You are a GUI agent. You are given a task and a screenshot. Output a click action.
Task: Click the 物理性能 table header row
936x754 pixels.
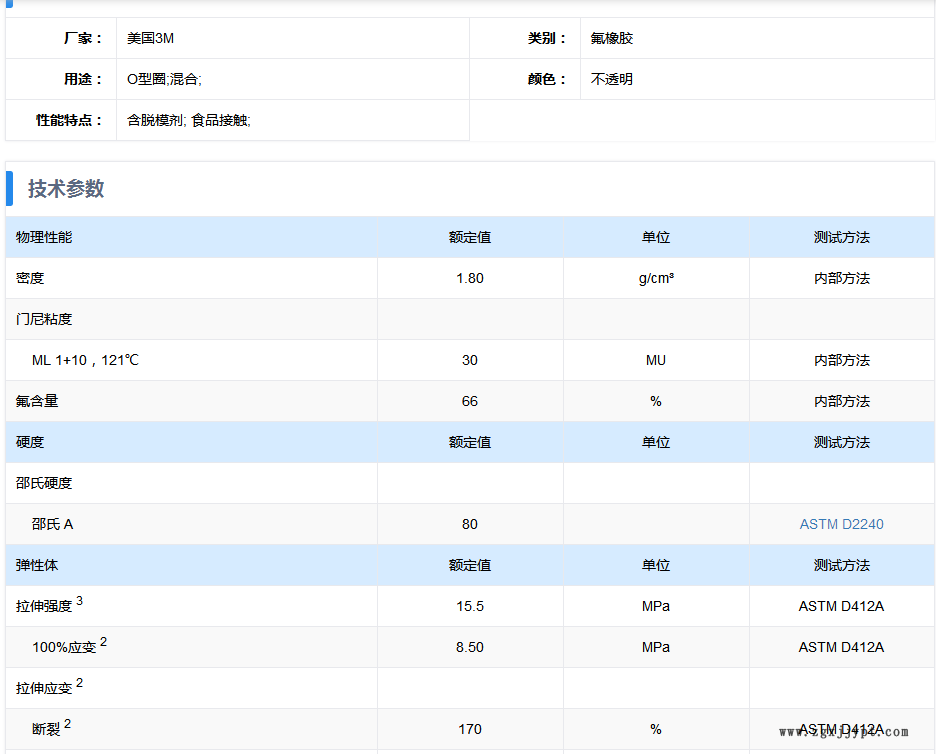click(x=44, y=237)
